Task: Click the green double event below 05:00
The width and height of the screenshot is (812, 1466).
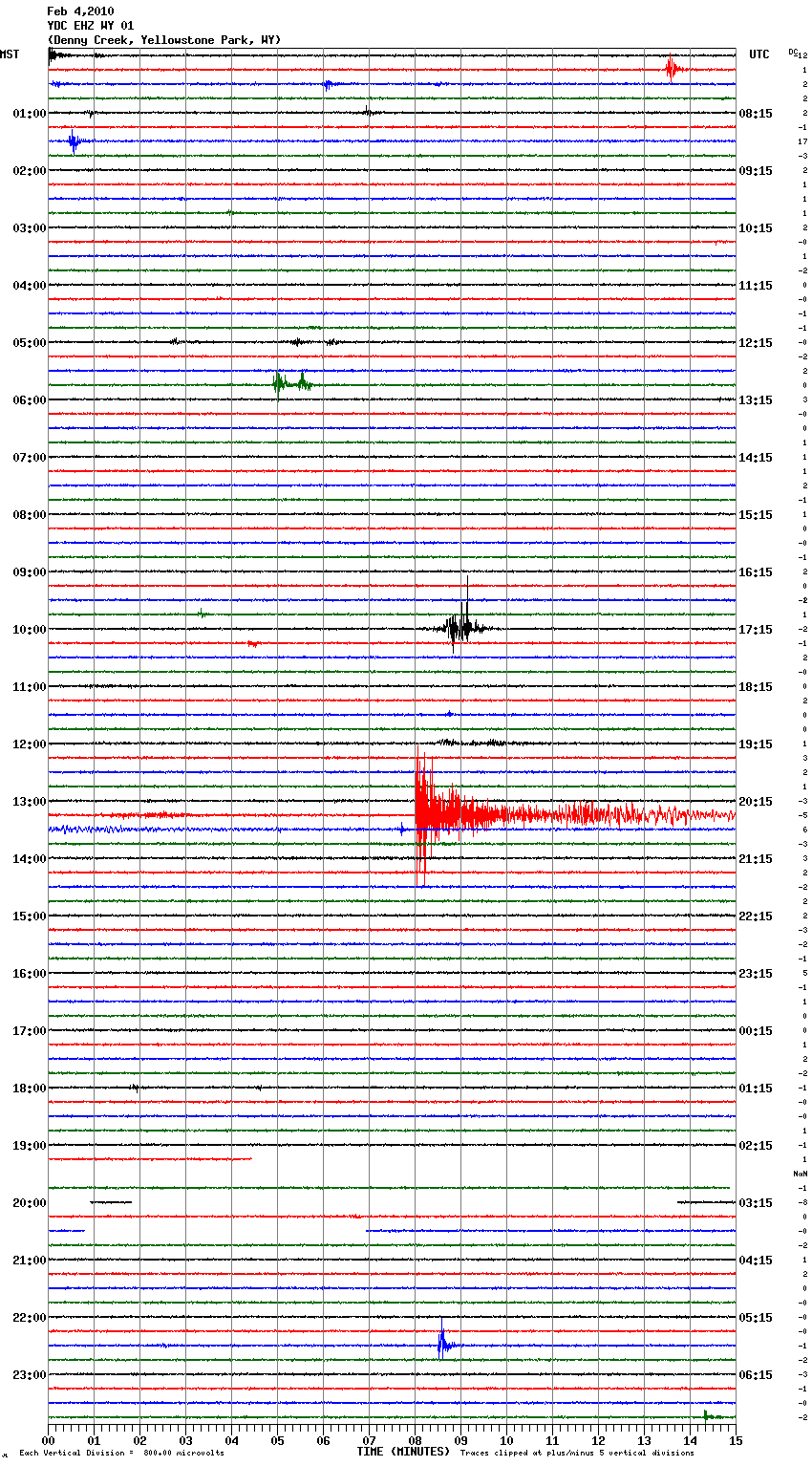Action: (x=291, y=383)
